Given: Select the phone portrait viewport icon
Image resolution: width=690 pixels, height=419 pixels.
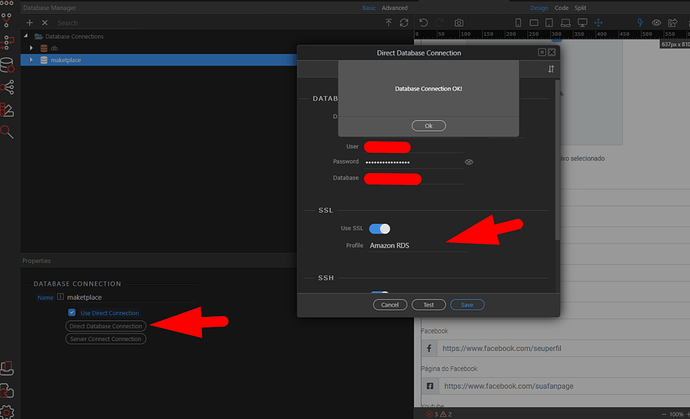Looking at the screenshot, I should click(x=518, y=22).
